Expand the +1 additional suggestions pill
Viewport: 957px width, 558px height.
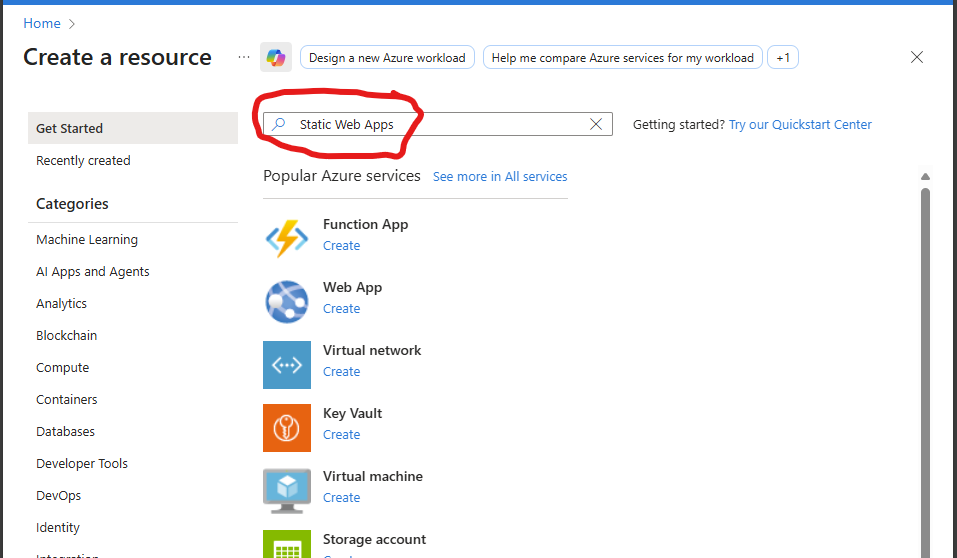783,58
